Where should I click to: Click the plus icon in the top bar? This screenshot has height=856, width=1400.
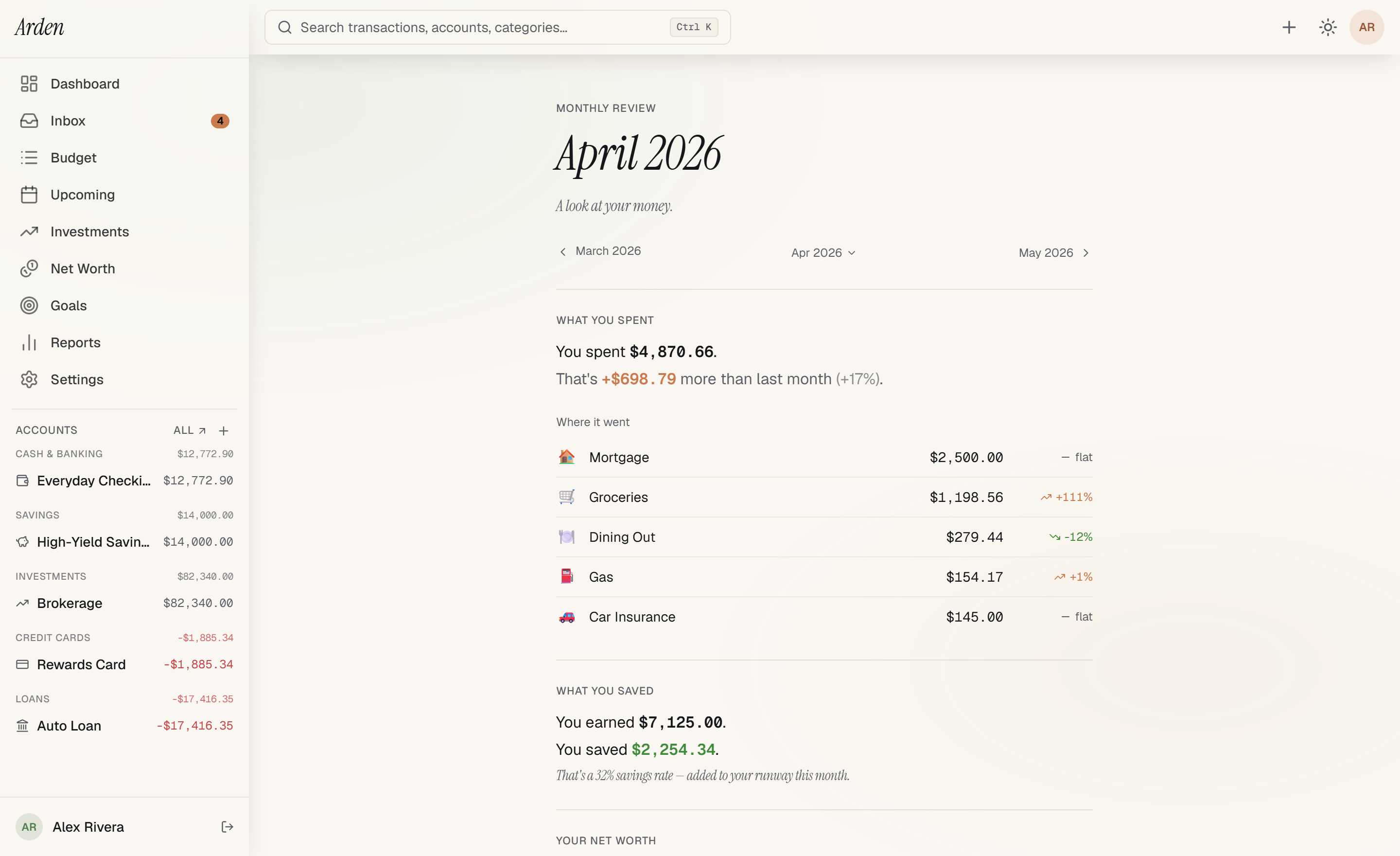click(1289, 27)
